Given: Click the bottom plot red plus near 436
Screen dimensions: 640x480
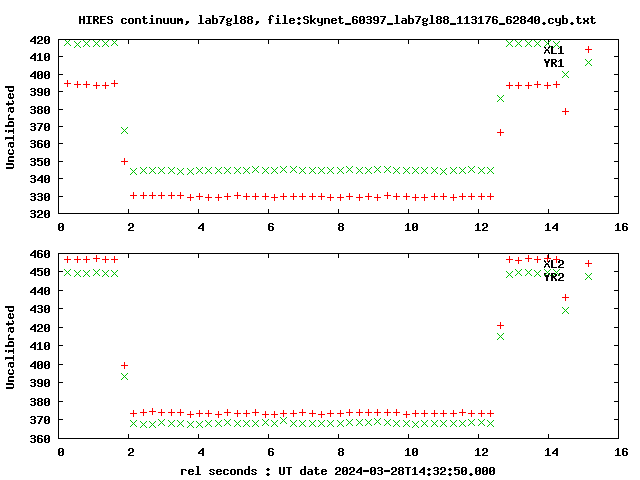Looking at the screenshot, I should [x=565, y=298].
